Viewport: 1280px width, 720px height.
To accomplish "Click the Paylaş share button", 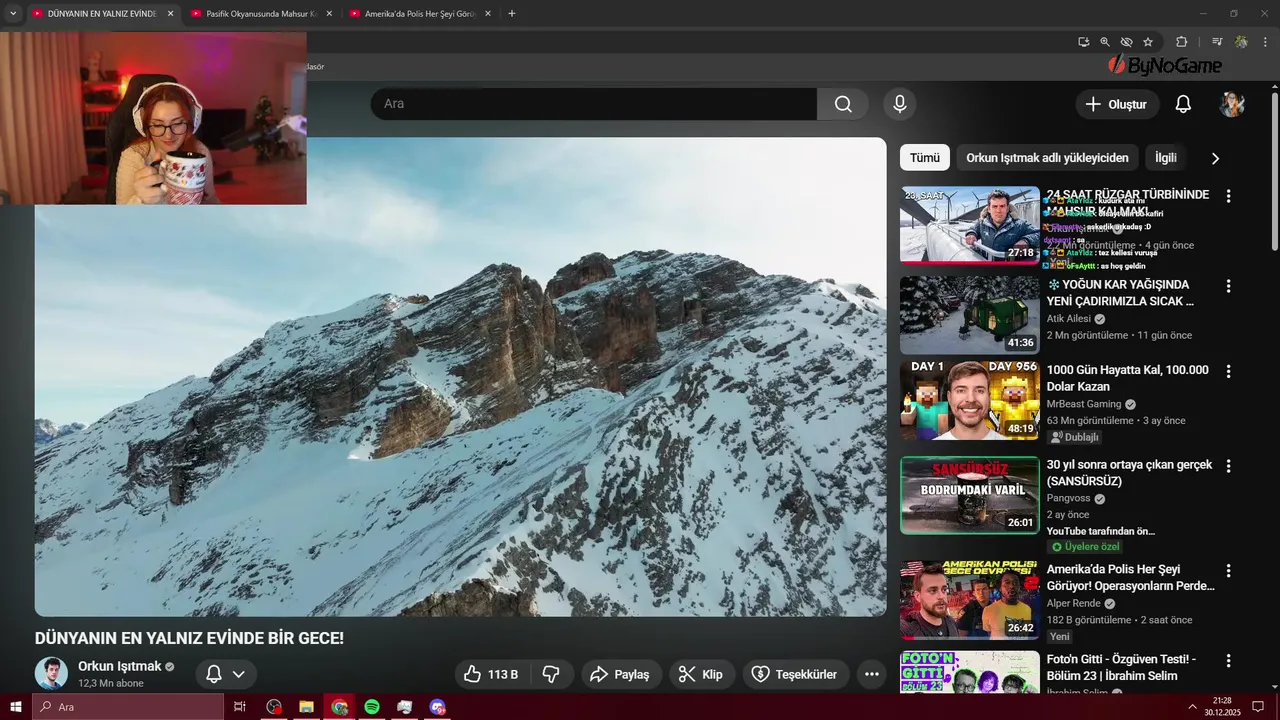I will (x=621, y=674).
